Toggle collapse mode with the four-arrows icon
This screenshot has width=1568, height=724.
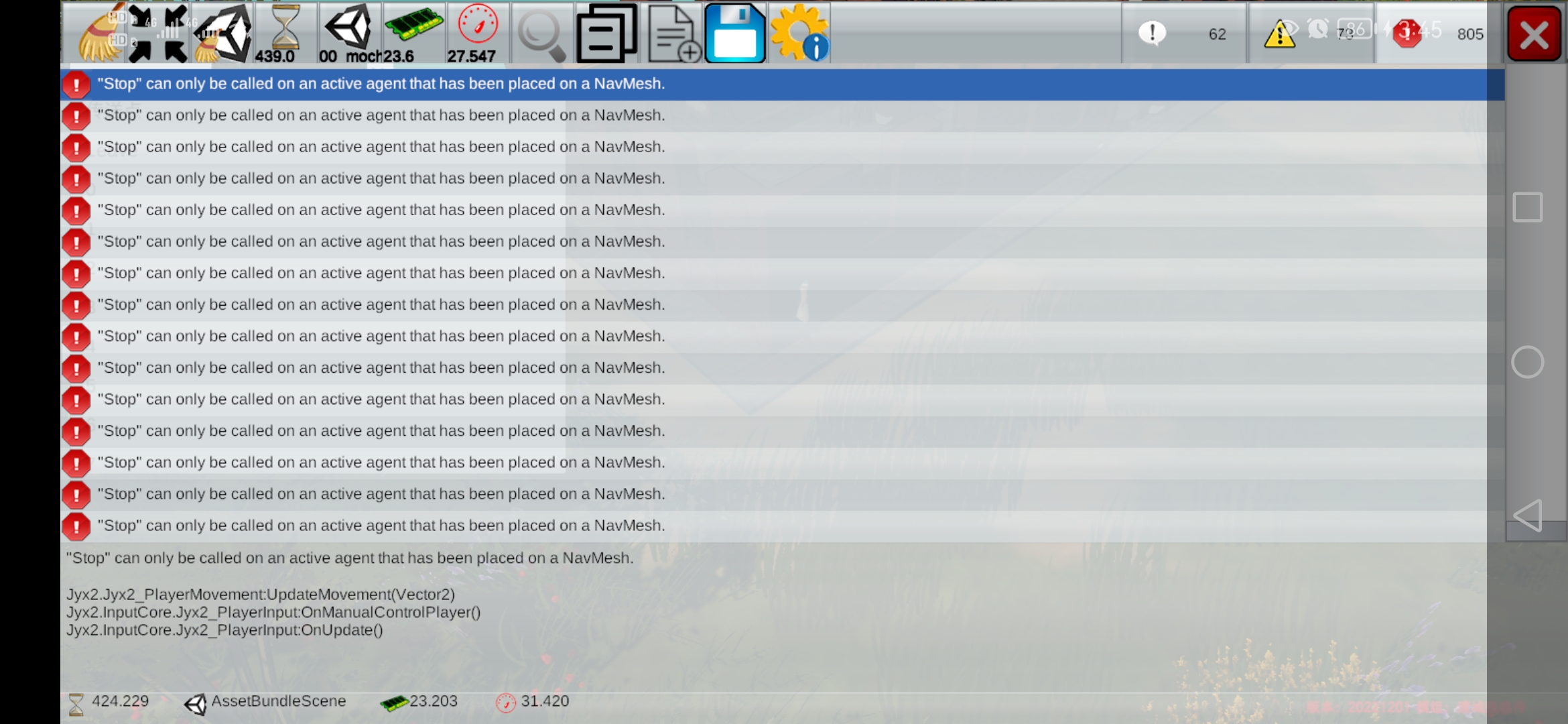point(158,34)
